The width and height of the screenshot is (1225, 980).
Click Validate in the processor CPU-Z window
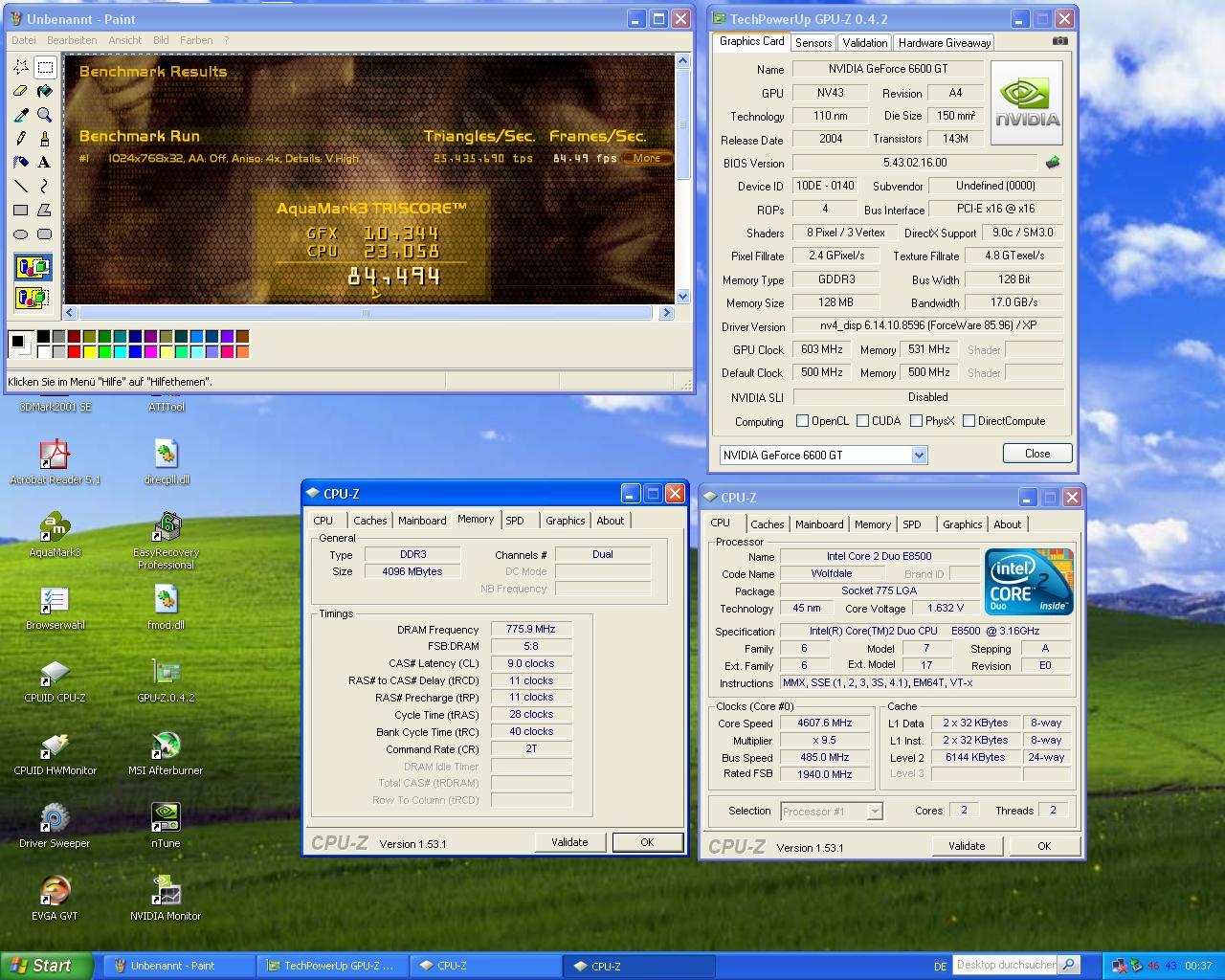coord(967,846)
